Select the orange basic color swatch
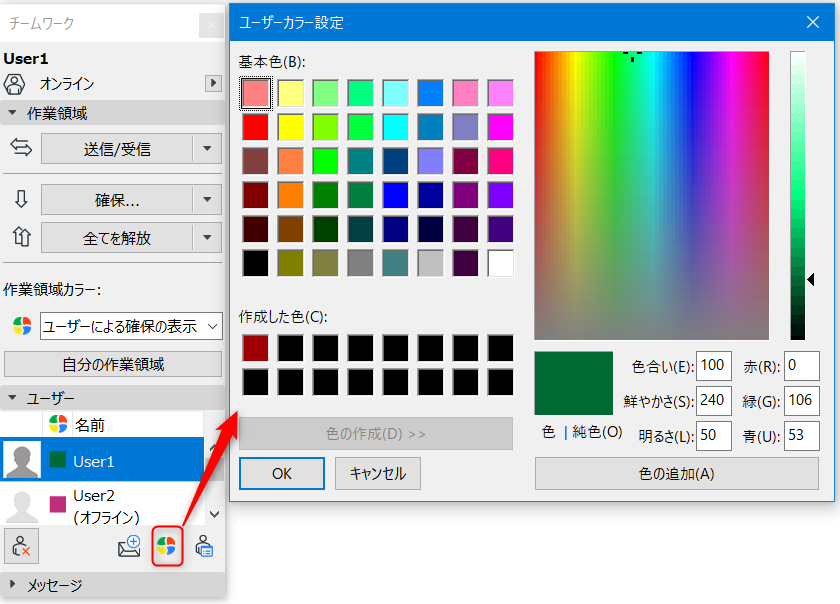 click(291, 195)
